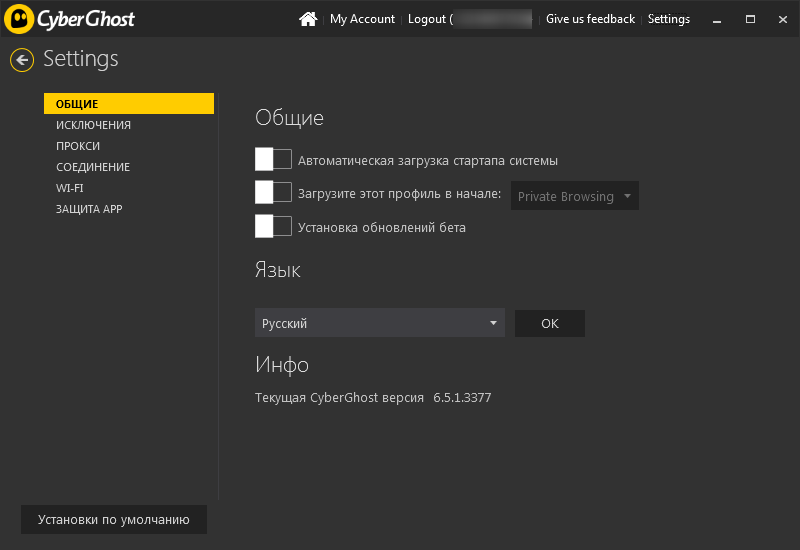This screenshot has height=550, width=800.
Task: Expand the Русский language dropdown
Action: click(x=380, y=322)
